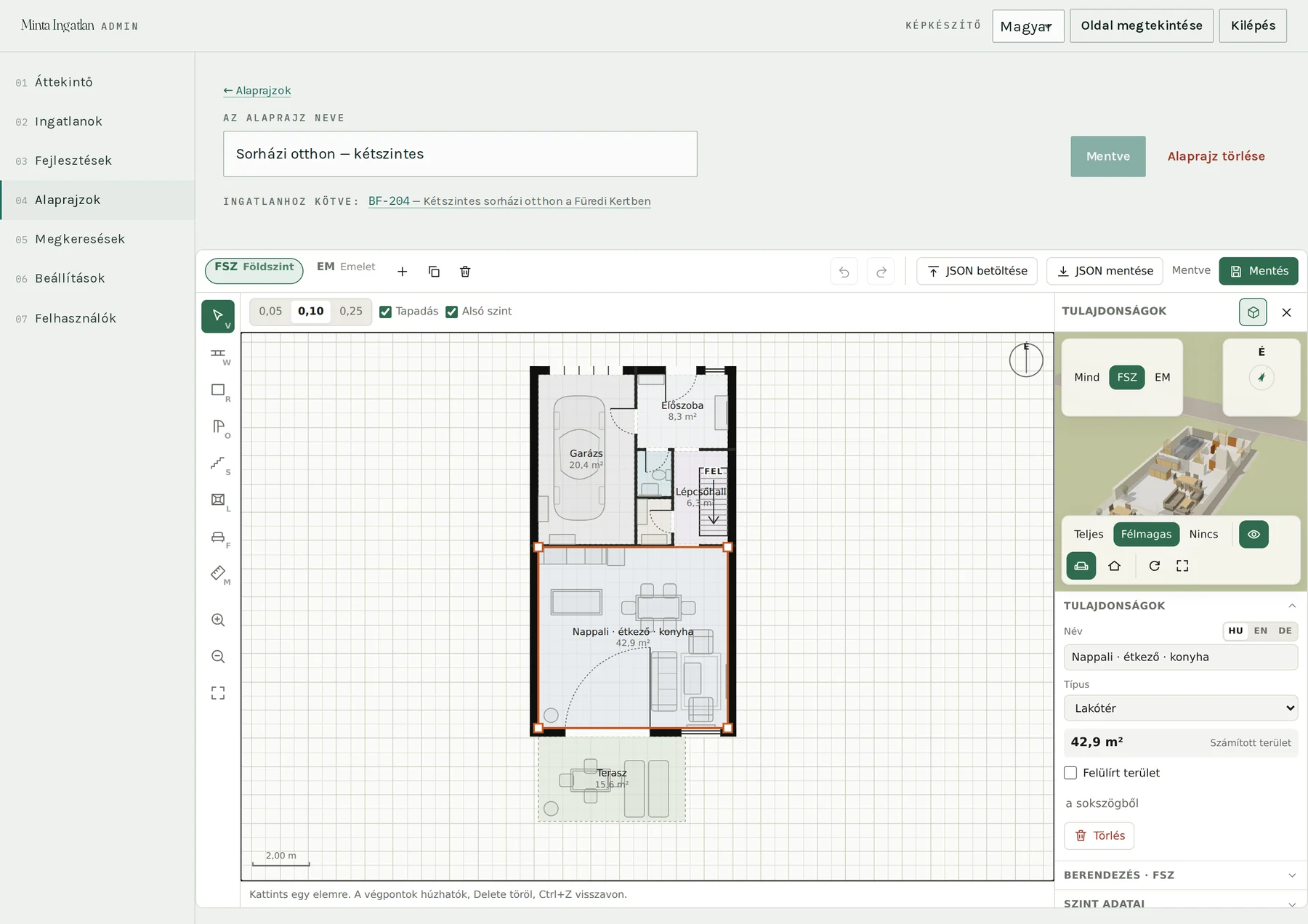Follow the ← Alaprajzok back link

point(257,91)
